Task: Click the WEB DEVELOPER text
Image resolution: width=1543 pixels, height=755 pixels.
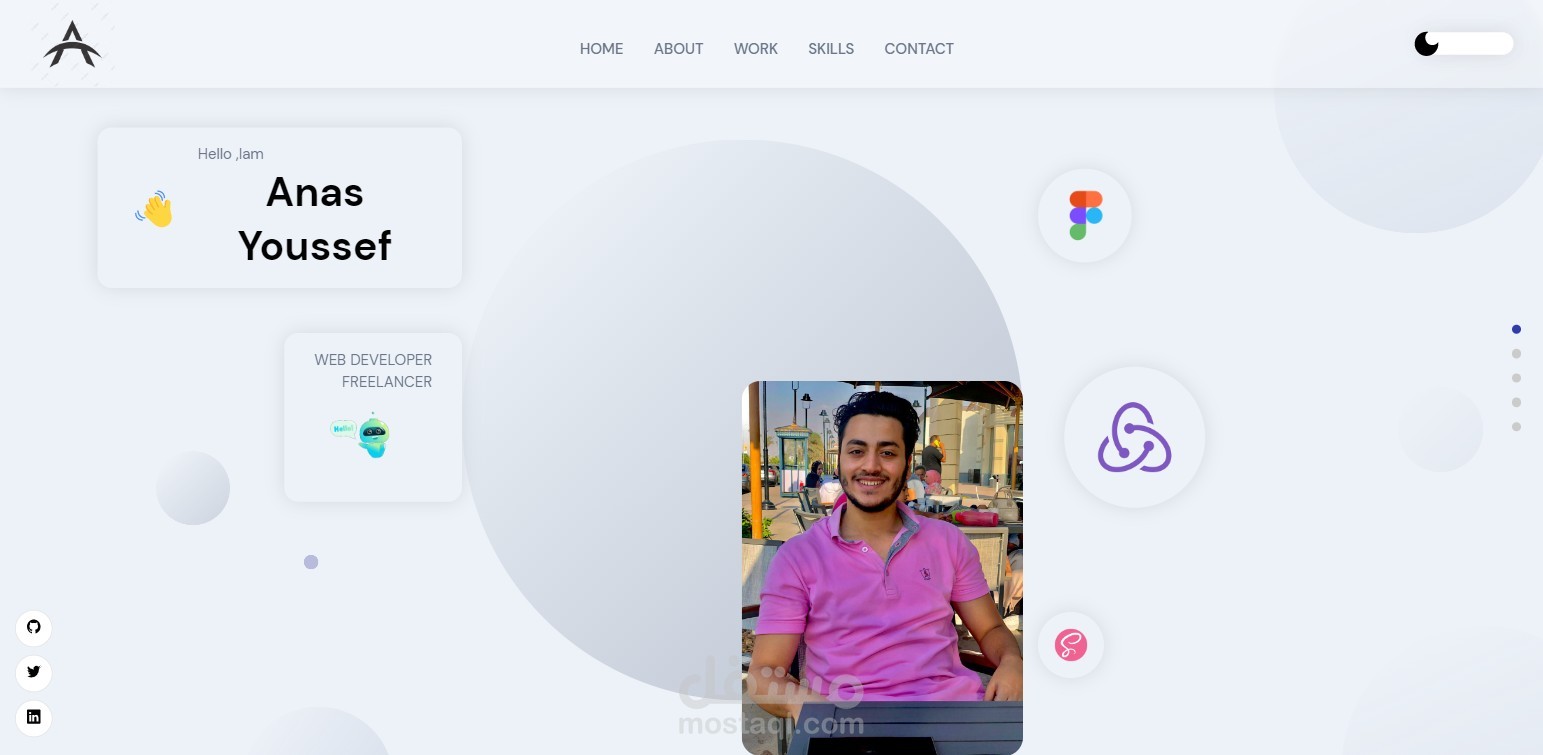Action: coord(373,360)
